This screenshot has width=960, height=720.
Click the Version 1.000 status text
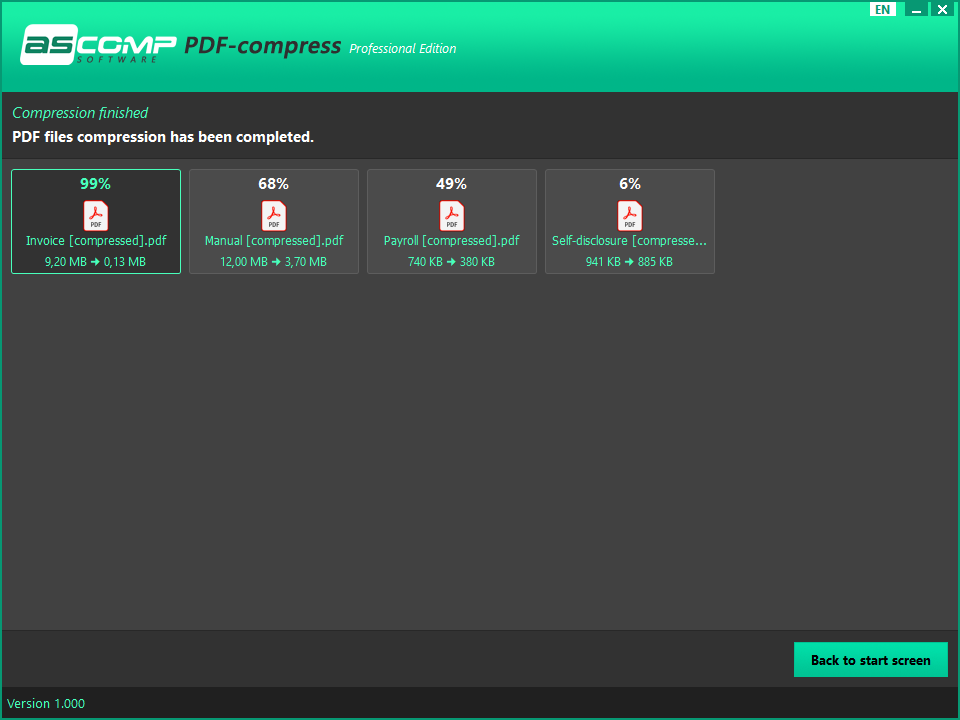(x=46, y=703)
